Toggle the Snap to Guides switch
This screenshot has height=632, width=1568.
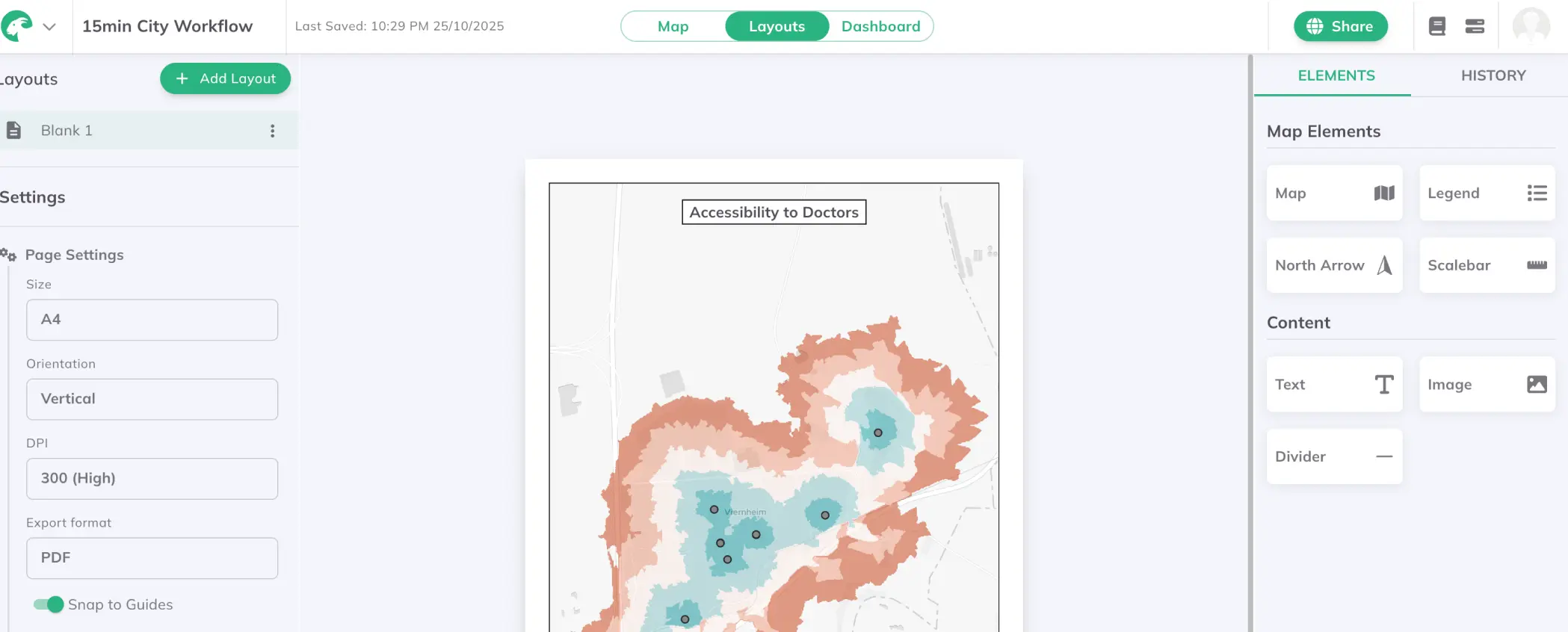49,604
